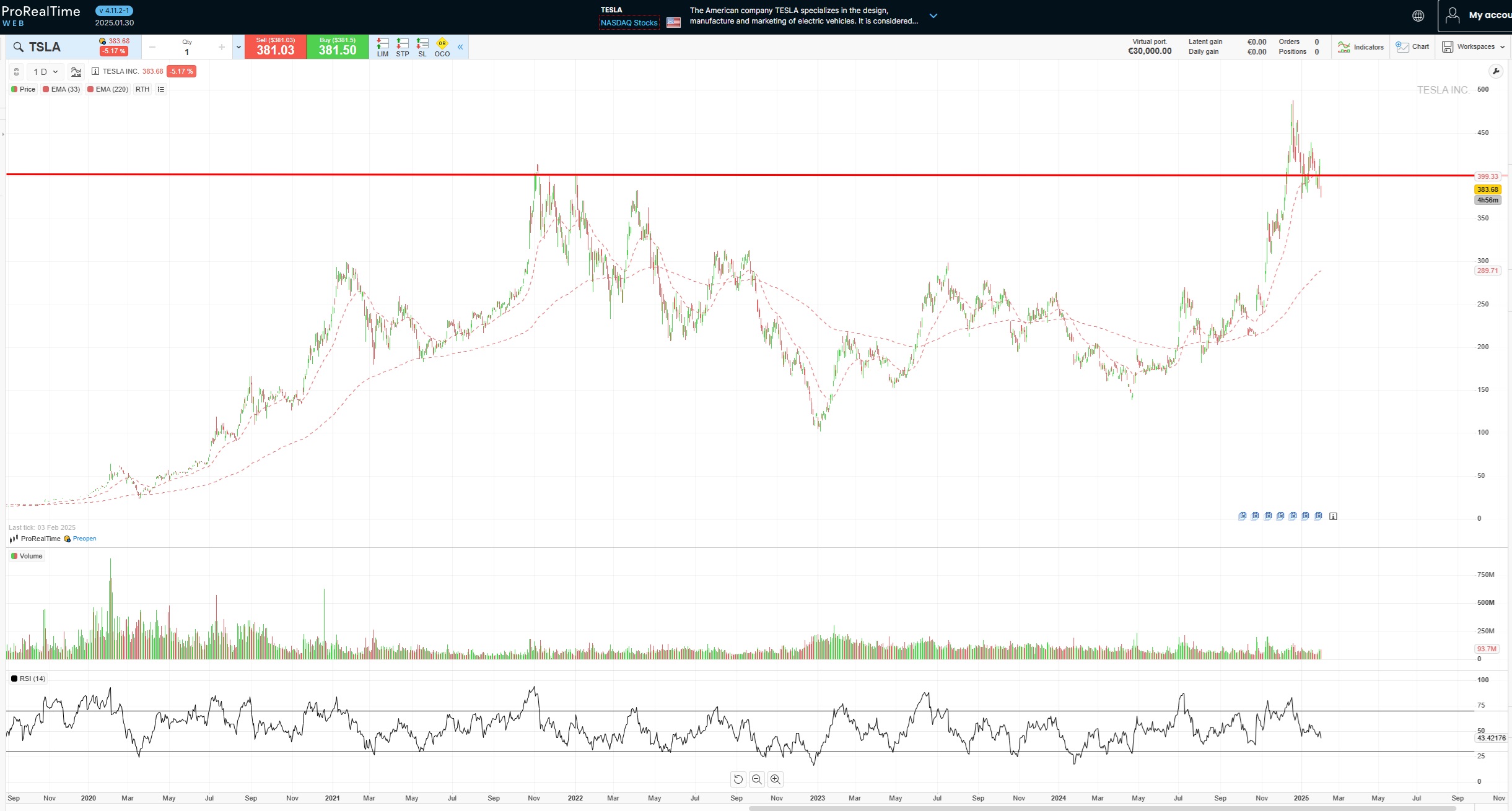1512x811 pixels.
Task: Click the LIM limit order icon
Action: coord(383,46)
